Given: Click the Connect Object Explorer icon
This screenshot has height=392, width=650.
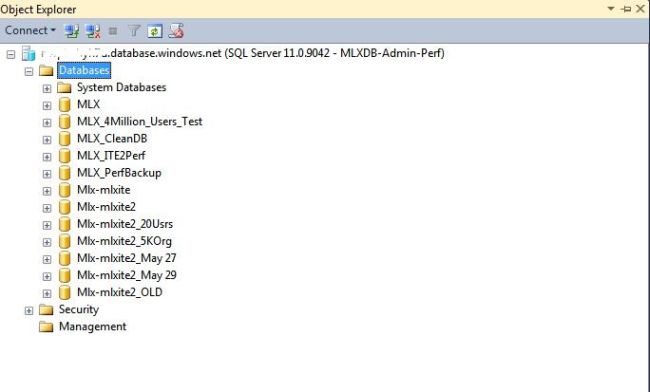Looking at the screenshot, I should click(x=72, y=31).
